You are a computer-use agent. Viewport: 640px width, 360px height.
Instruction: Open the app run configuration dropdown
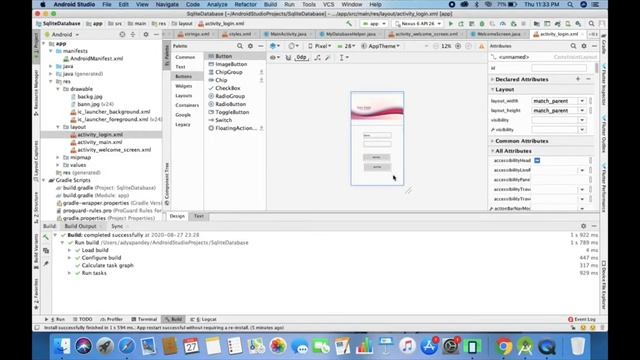374,24
